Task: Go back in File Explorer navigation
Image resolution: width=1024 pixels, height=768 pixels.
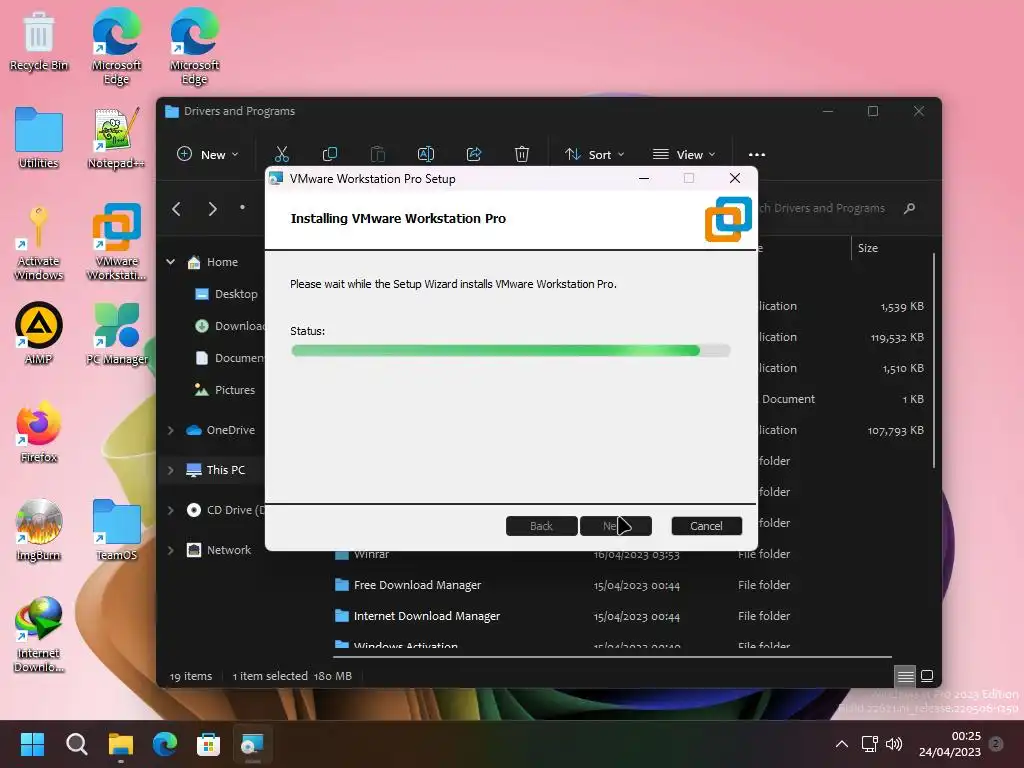Action: point(176,209)
